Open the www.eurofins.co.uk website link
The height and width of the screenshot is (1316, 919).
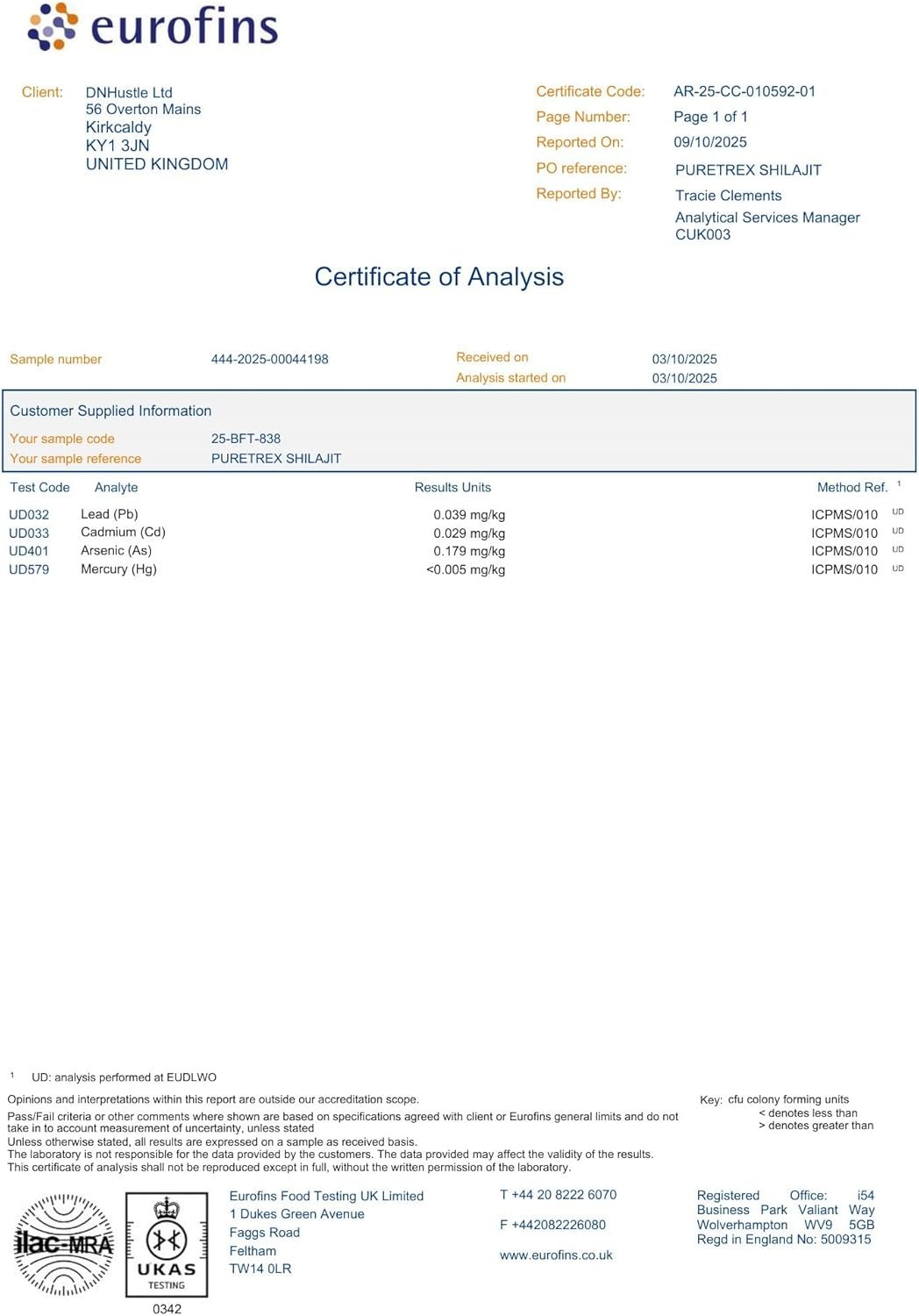556,1255
